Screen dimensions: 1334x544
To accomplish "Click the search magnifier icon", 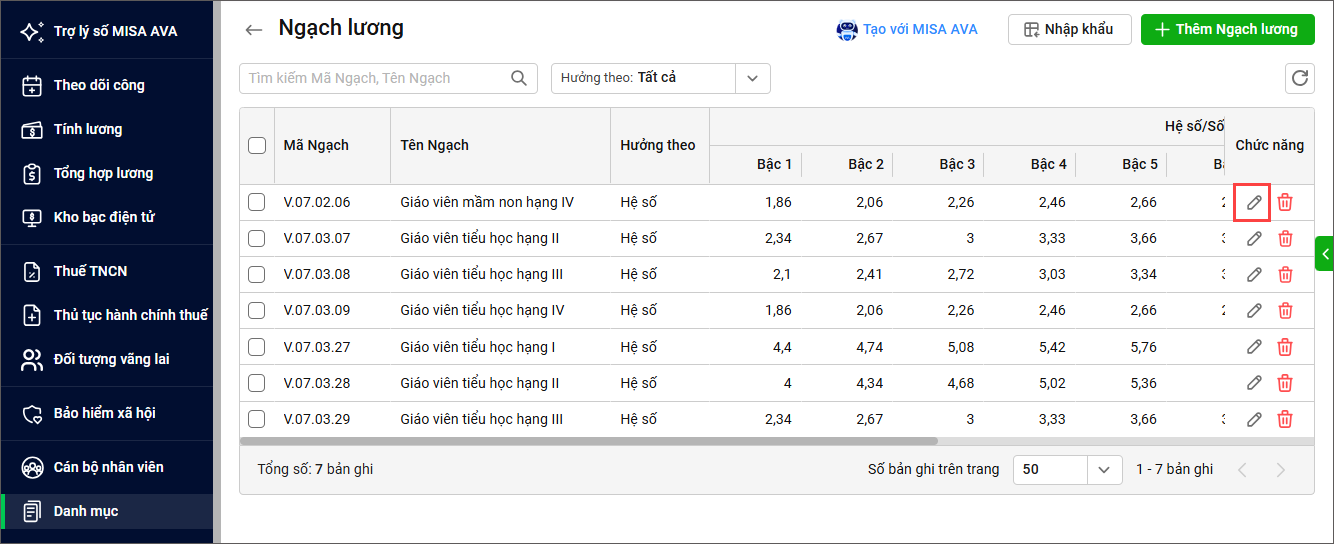I will pyautogui.click(x=518, y=78).
